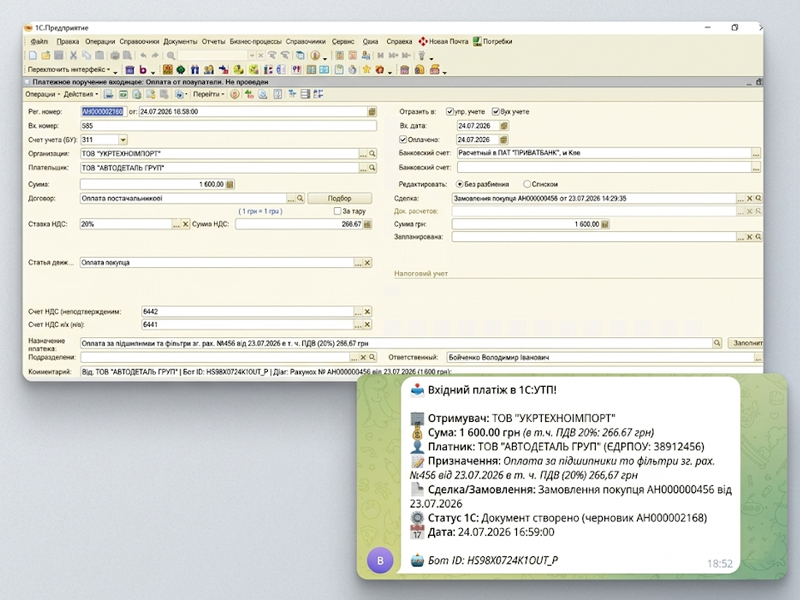The width and height of the screenshot is (800, 600).
Task: Expand the Счет учета (БУ) dropdown arrow
Action: 122,140
